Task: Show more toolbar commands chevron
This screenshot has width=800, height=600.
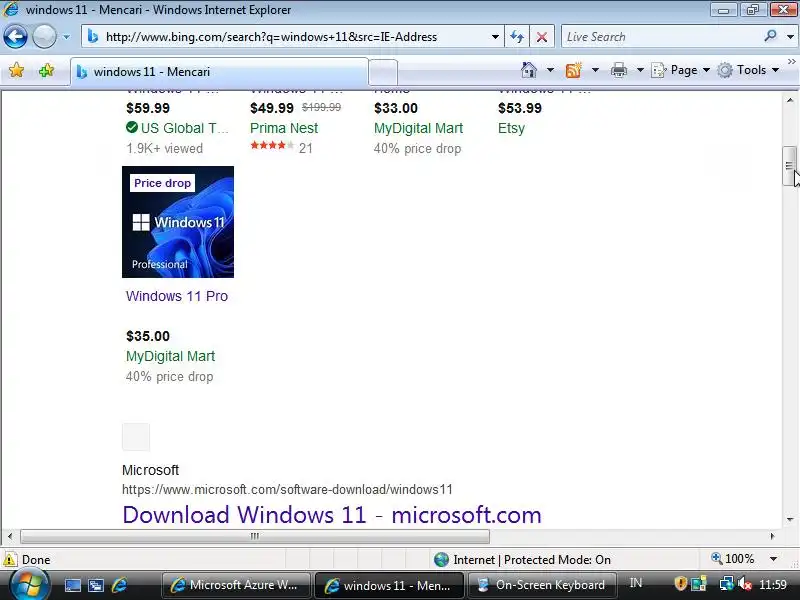Action: [x=791, y=62]
